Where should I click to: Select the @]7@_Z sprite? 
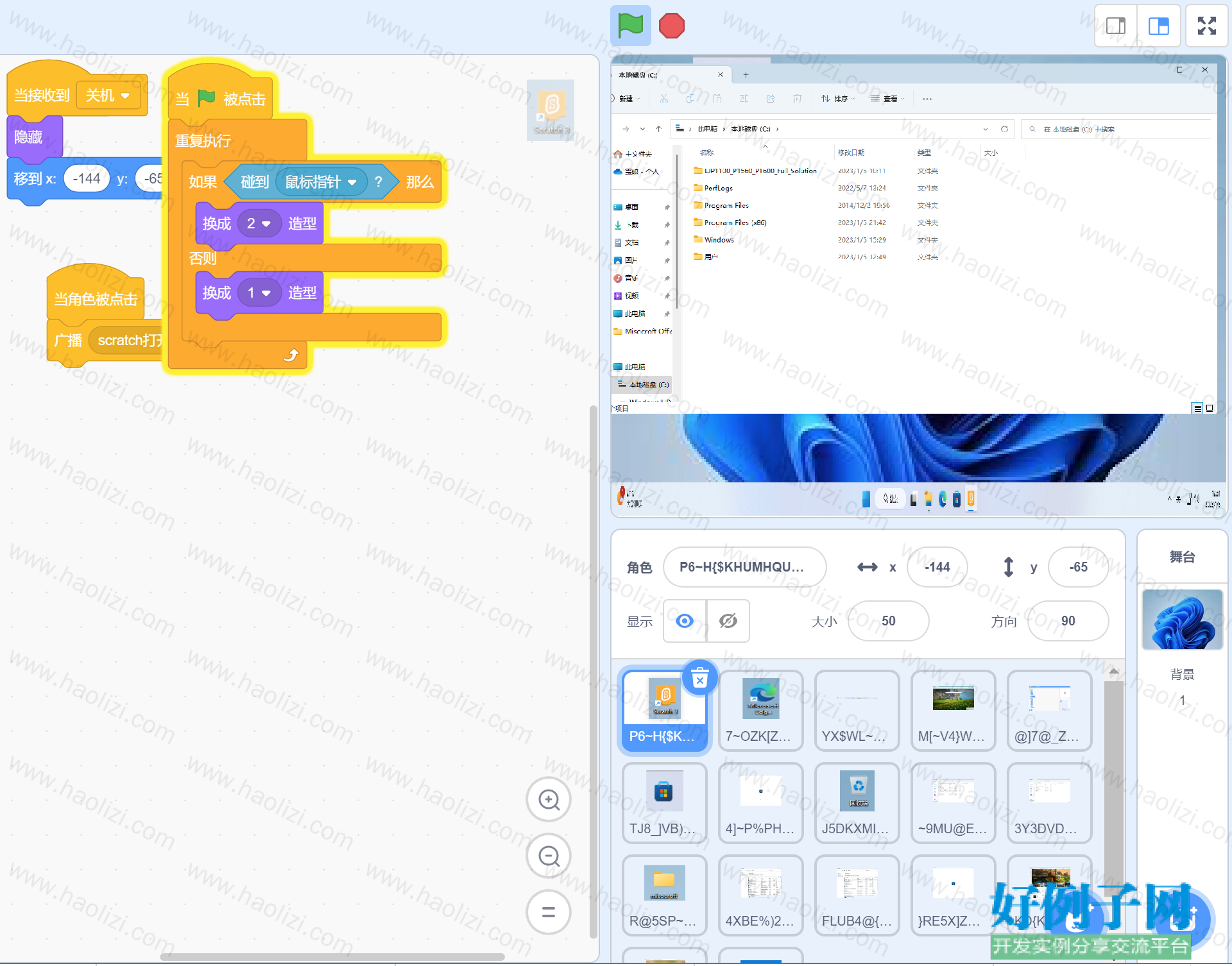tap(1050, 711)
